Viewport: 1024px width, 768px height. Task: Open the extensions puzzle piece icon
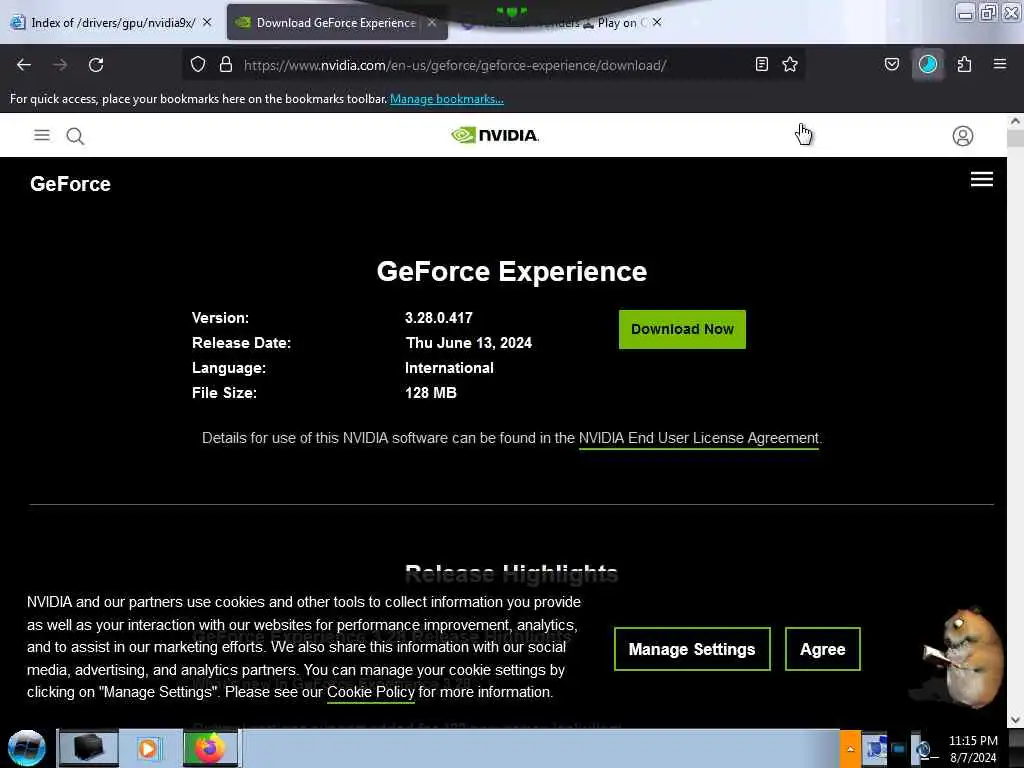coord(964,64)
